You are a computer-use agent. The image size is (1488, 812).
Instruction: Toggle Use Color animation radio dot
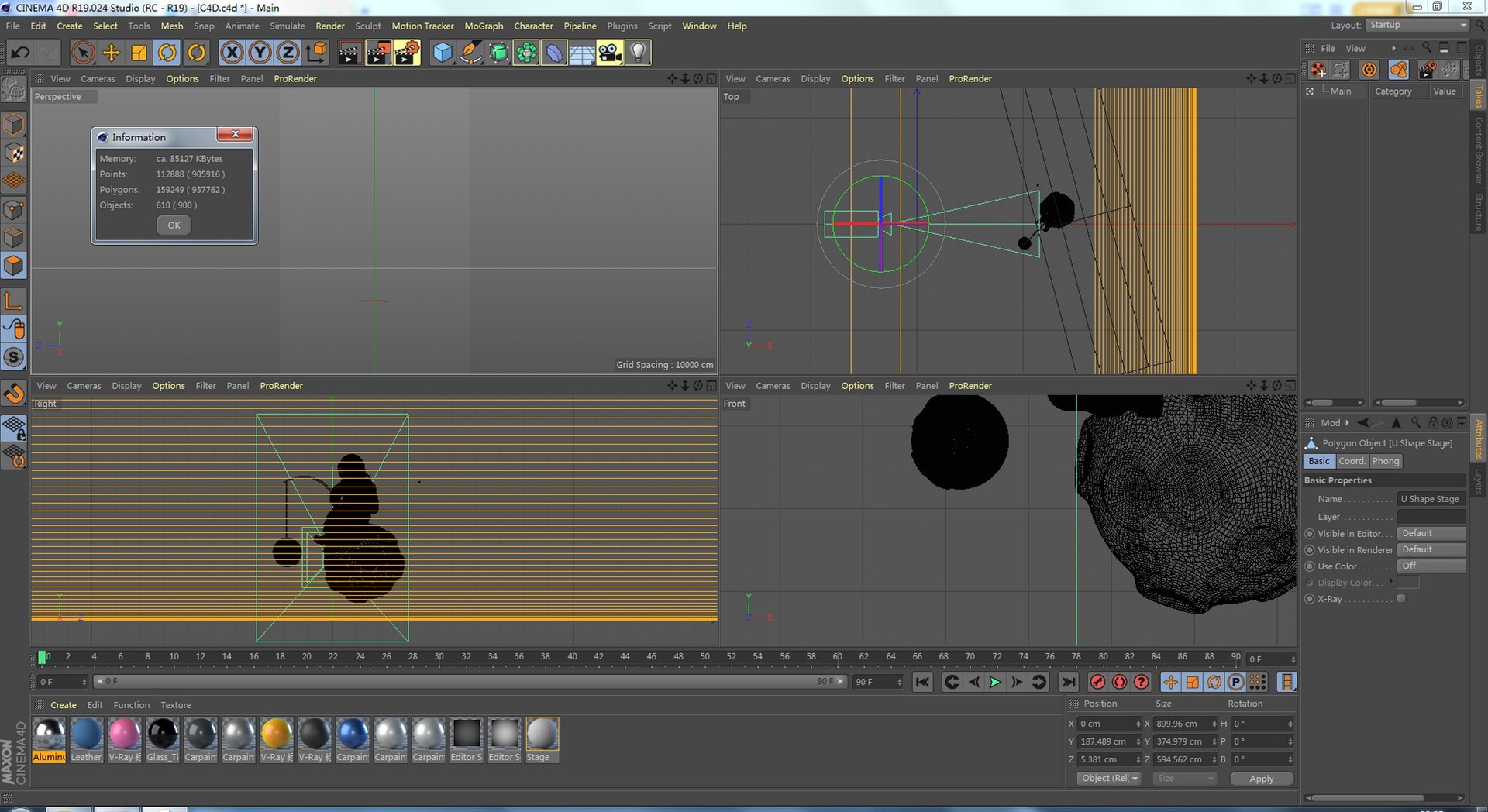1310,566
